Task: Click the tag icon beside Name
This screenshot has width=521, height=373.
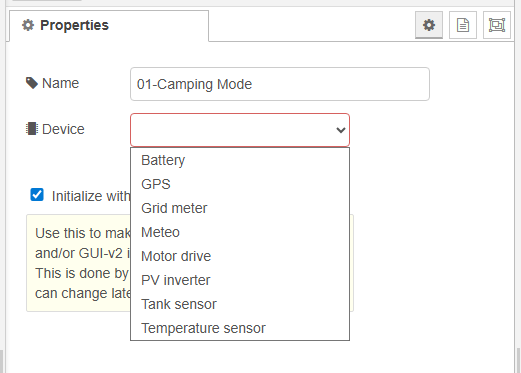Action: tap(32, 83)
